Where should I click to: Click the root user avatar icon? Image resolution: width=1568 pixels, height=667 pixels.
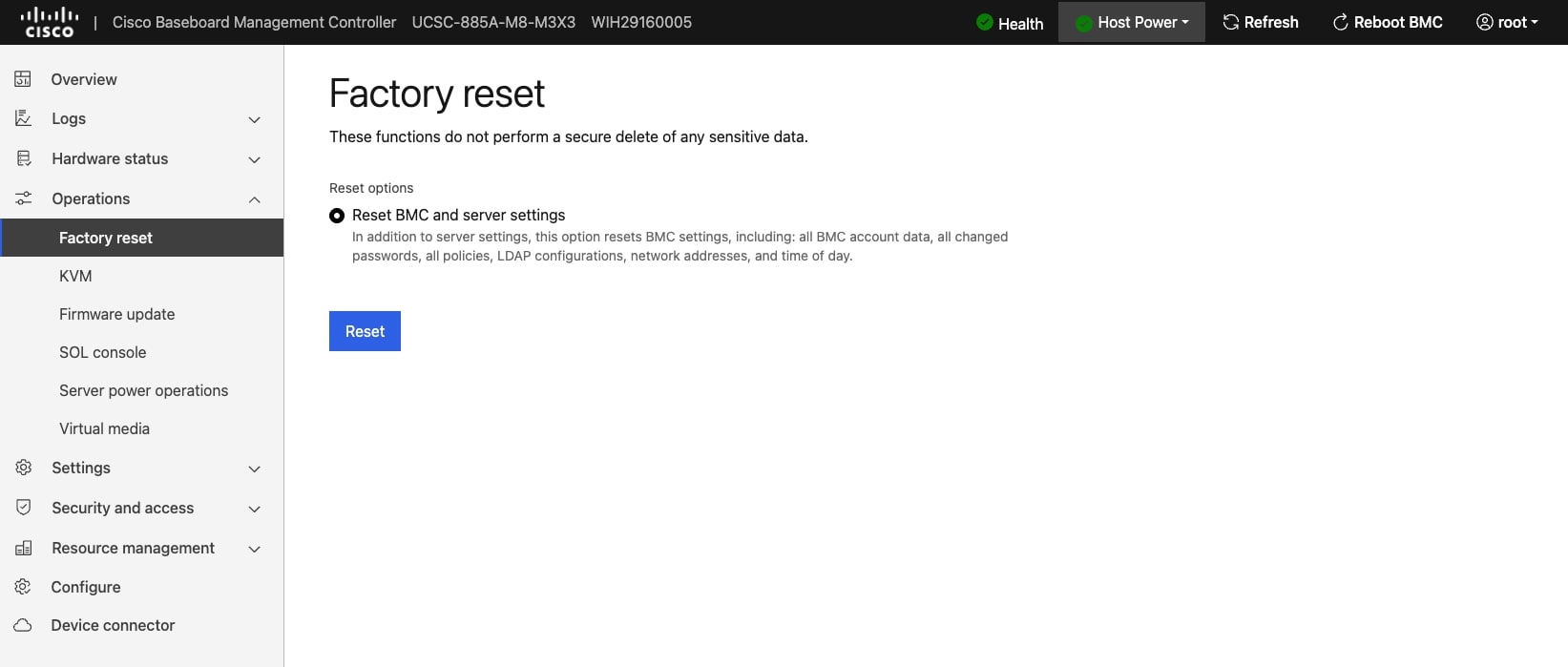point(1485,22)
